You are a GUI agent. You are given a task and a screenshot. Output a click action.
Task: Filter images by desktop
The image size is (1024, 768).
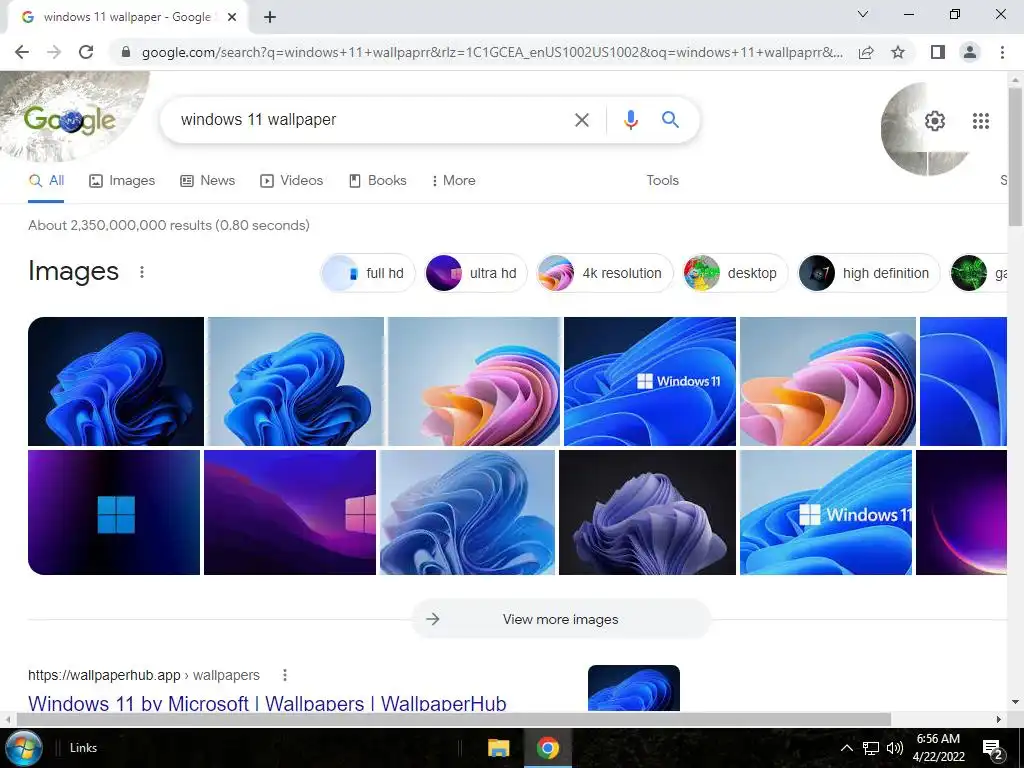pyautogui.click(x=735, y=273)
